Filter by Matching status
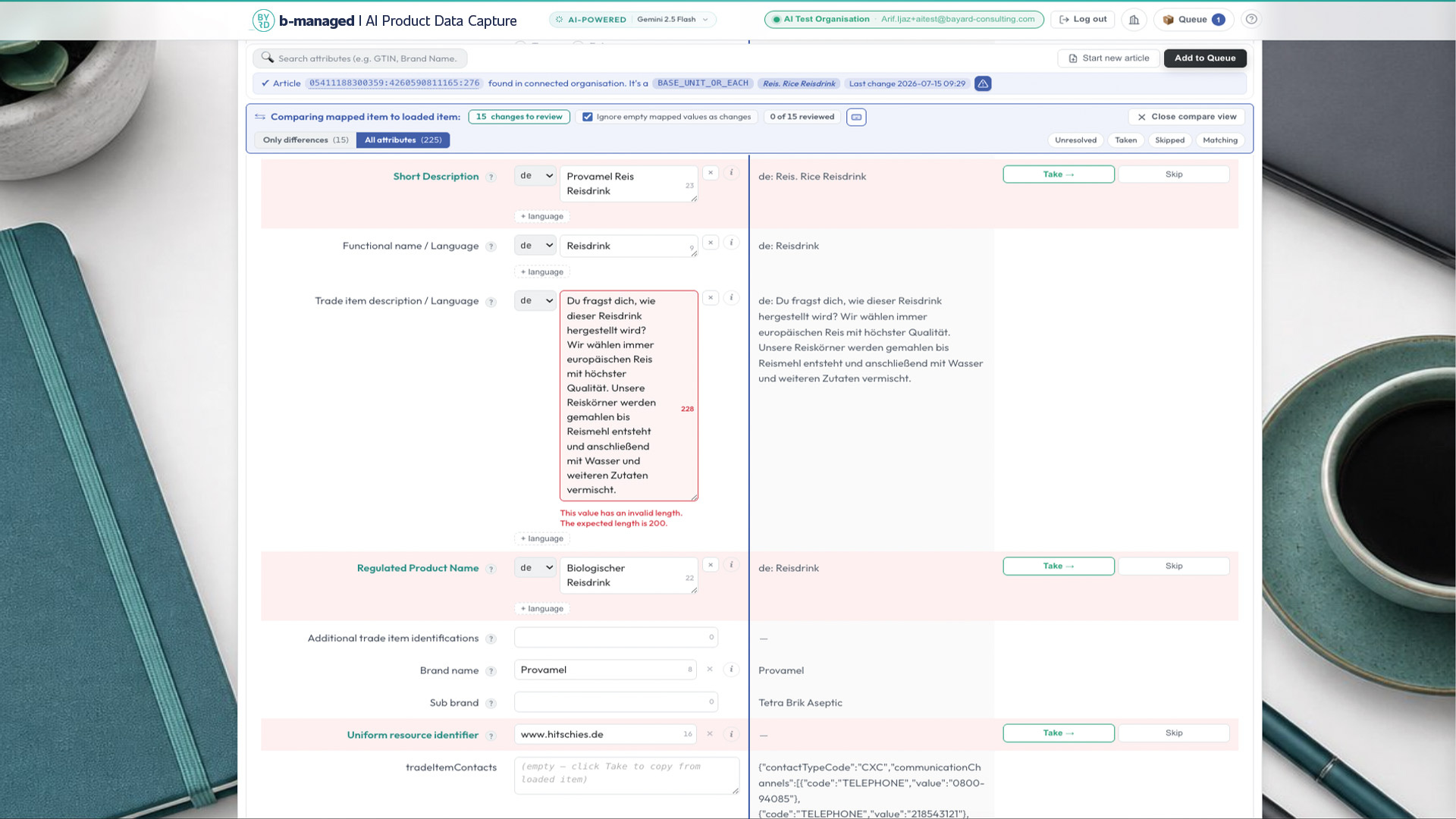Screen dimensions: 1456x819 pos(1219,140)
